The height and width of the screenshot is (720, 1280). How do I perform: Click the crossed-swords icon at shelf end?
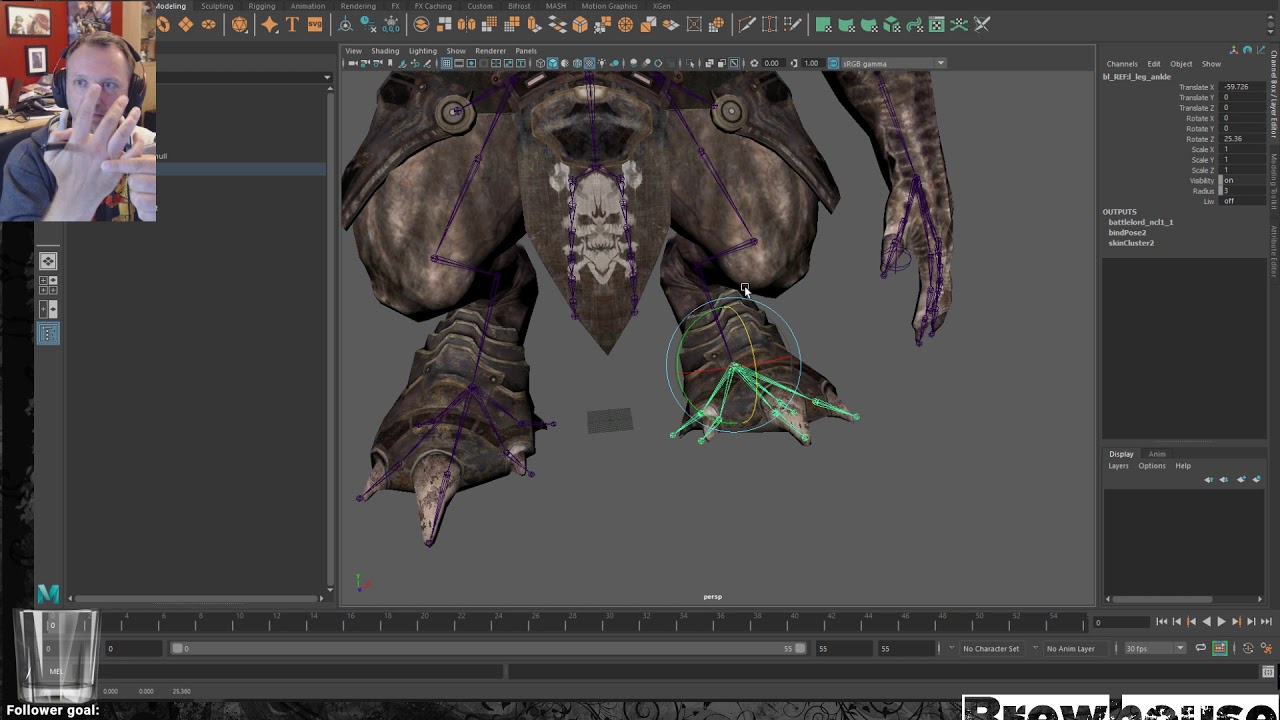[982, 24]
